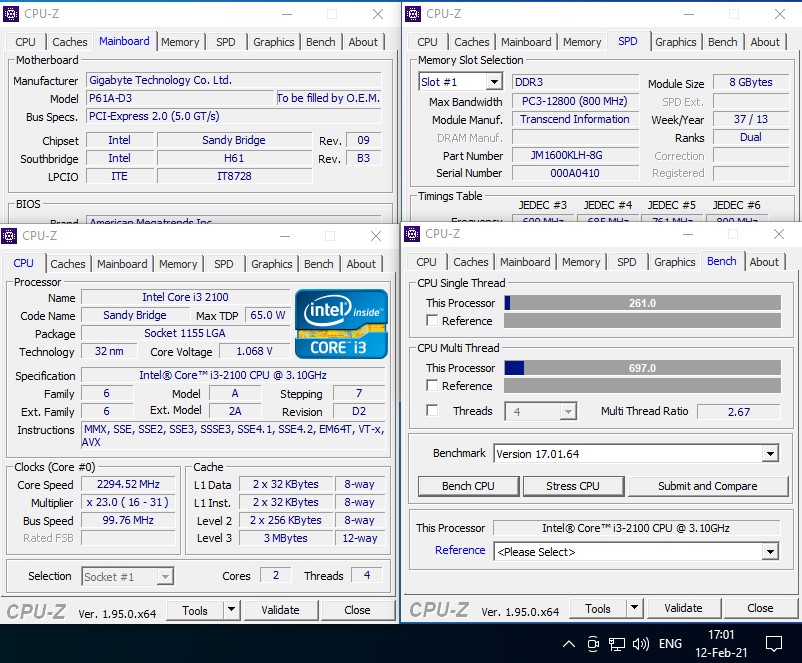Open hidden system tray icons chevron
The width and height of the screenshot is (802, 663).
pyautogui.click(x=569, y=644)
